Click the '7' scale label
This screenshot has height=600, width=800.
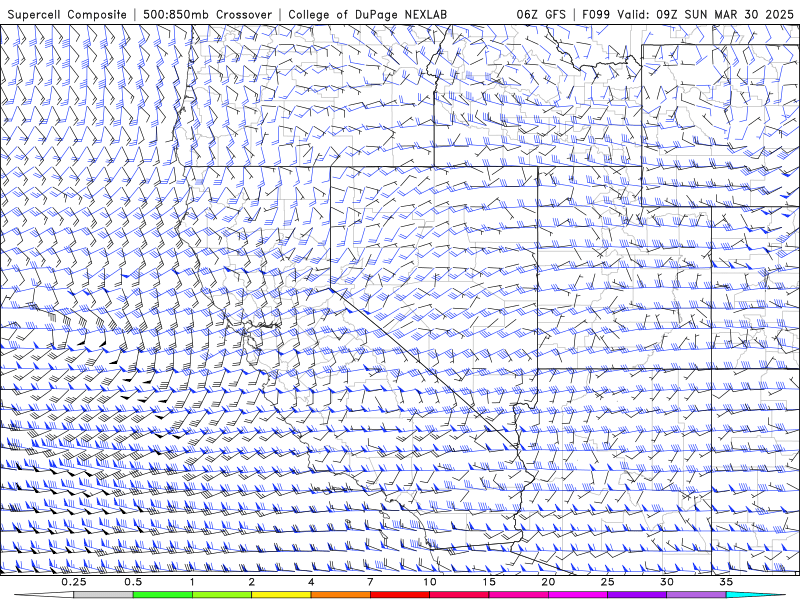[x=370, y=582]
